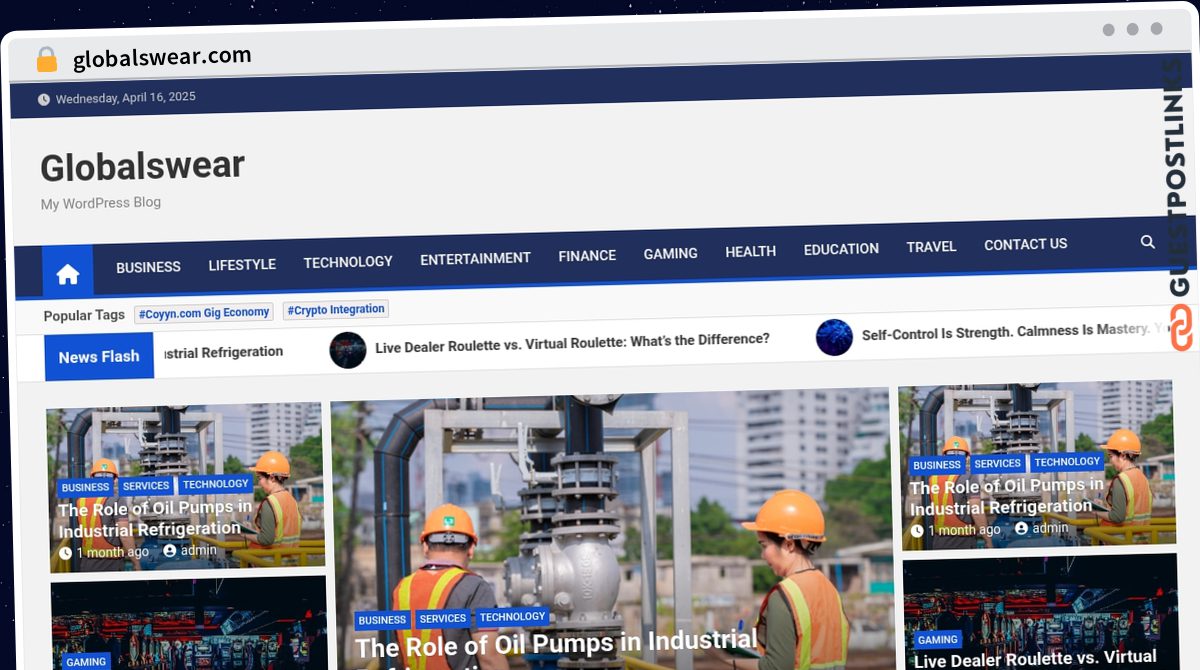This screenshot has width=1200, height=670.
Task: Click the SERVICES badge on the center featured post
Action: click(443, 619)
